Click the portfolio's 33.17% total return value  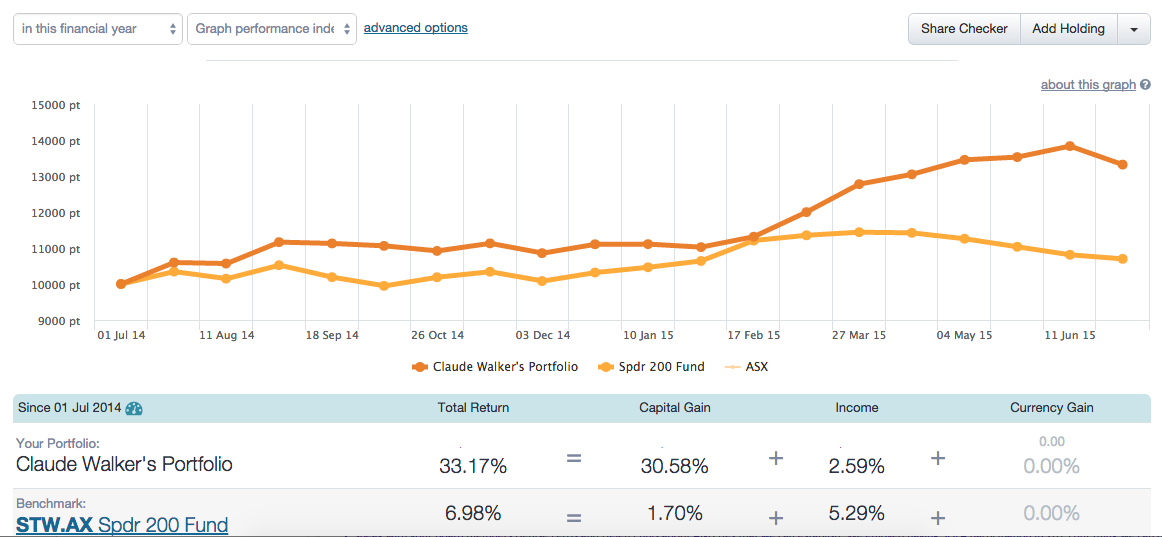coord(473,466)
